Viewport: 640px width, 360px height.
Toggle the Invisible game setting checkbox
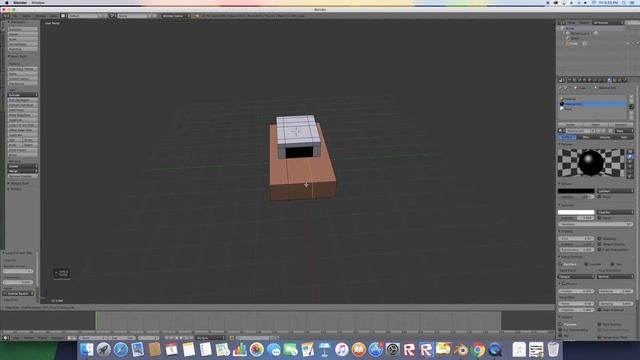[x=586, y=264]
